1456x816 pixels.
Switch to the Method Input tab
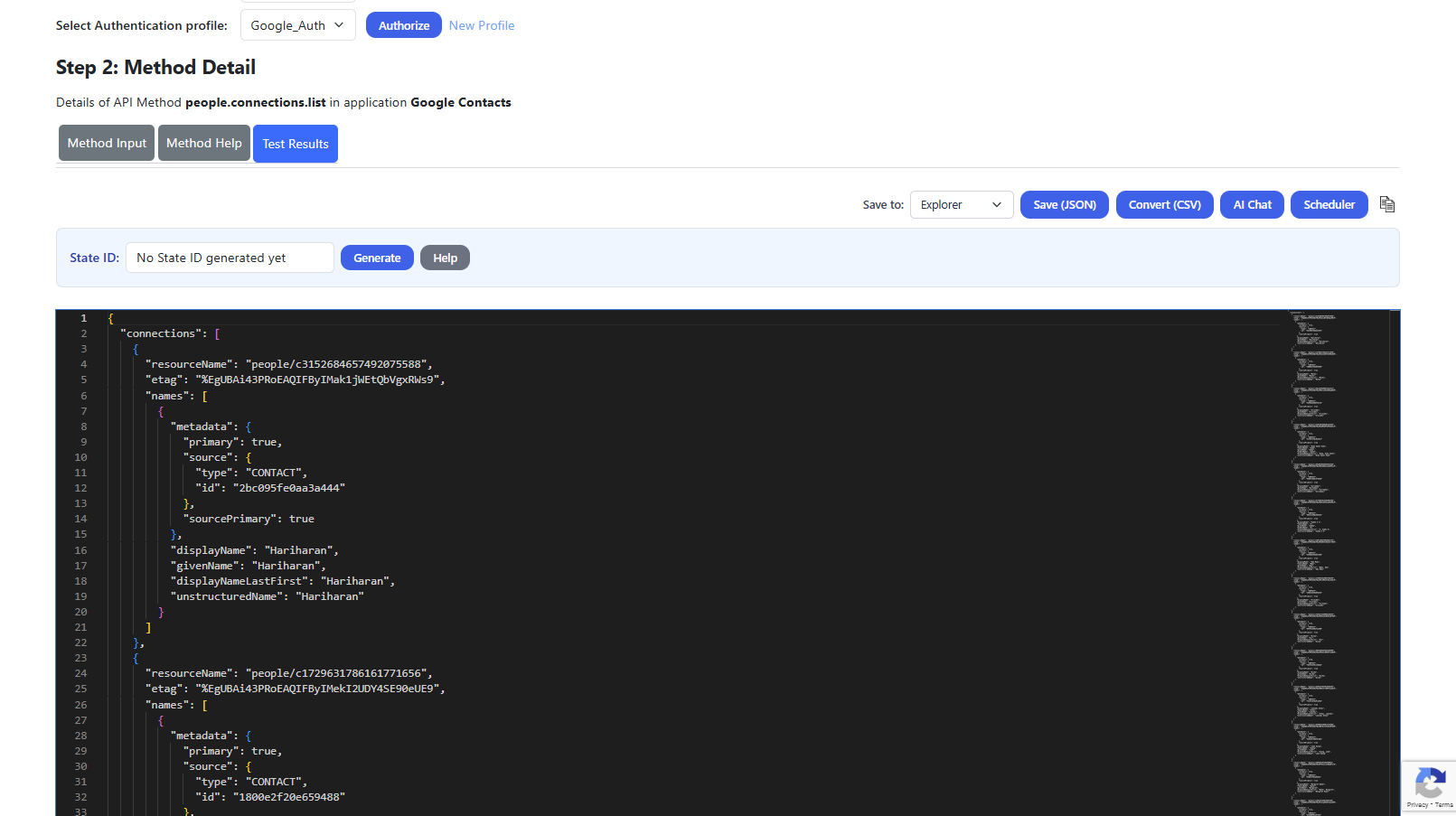[x=107, y=143]
